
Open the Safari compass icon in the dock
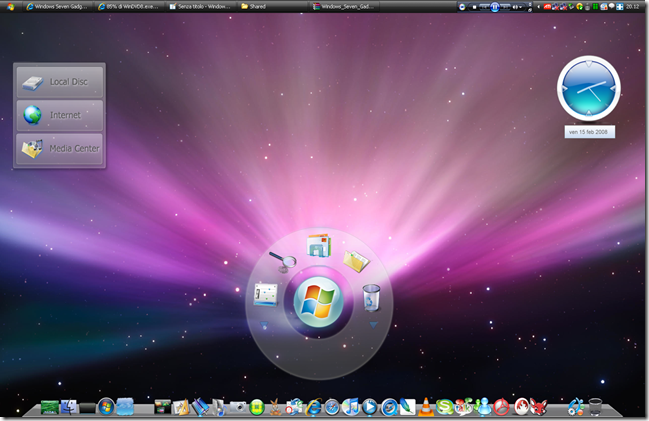pos(332,407)
